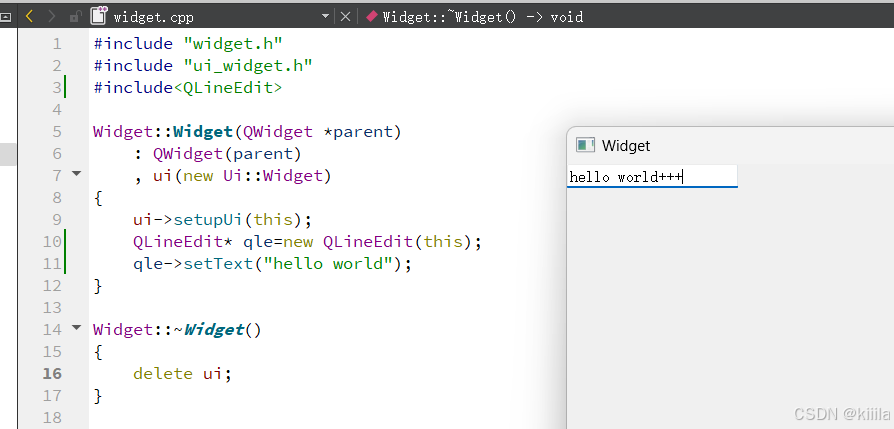Collapse the destructor fold at line 14
This screenshot has height=429, width=894.
(x=76, y=327)
